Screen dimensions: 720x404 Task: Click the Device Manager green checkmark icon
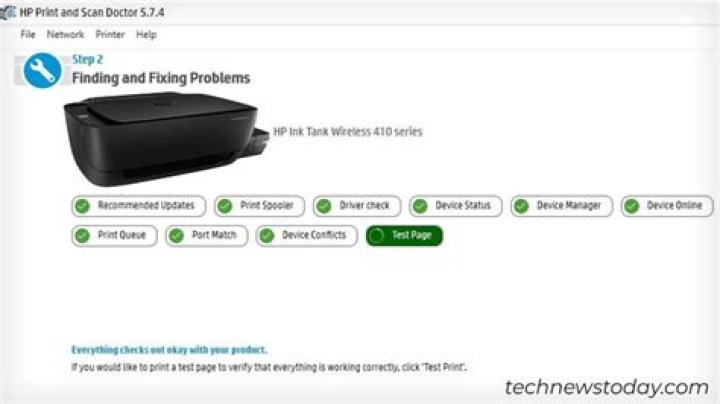tap(522, 206)
